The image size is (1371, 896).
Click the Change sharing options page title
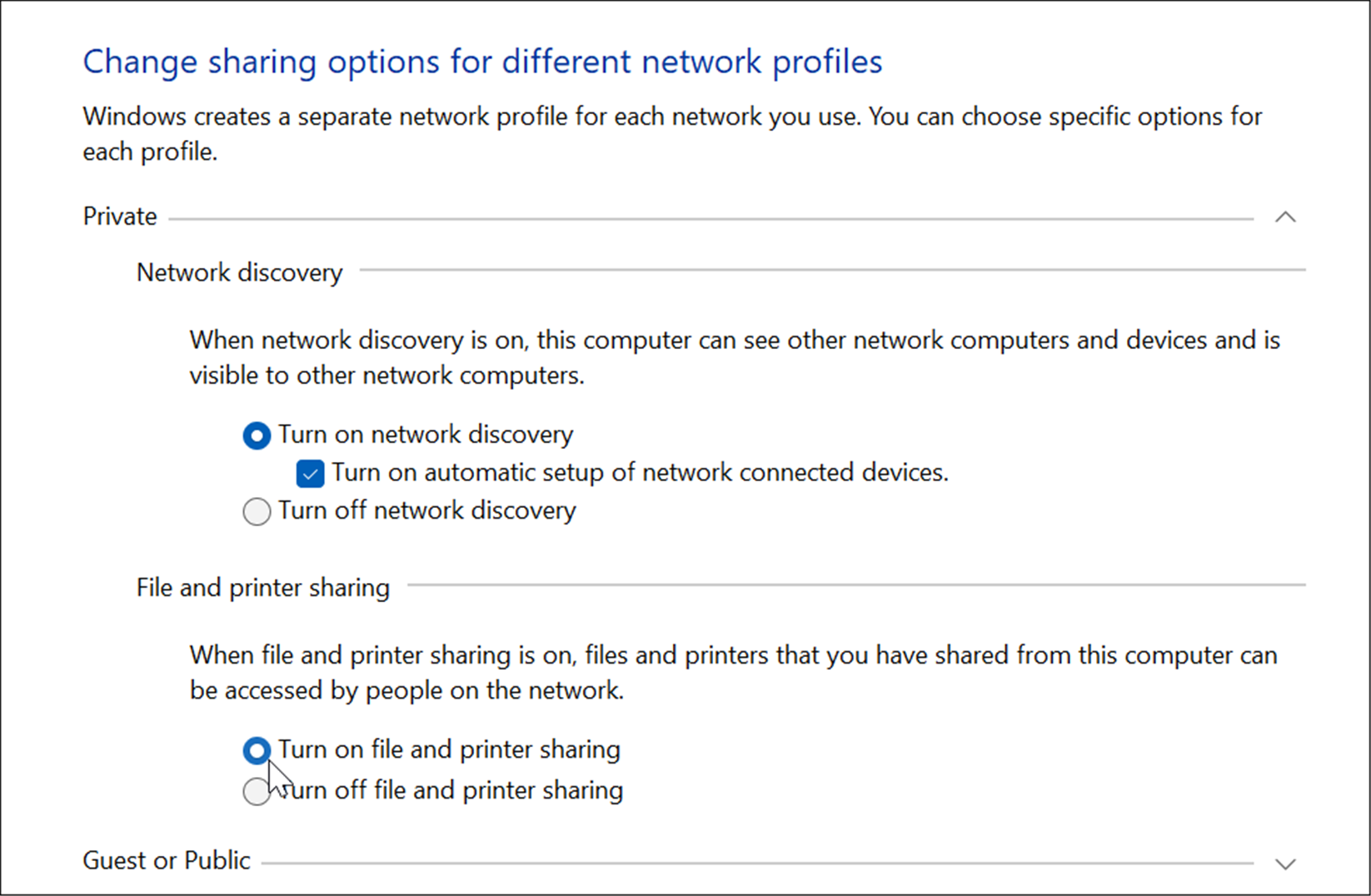click(x=481, y=62)
